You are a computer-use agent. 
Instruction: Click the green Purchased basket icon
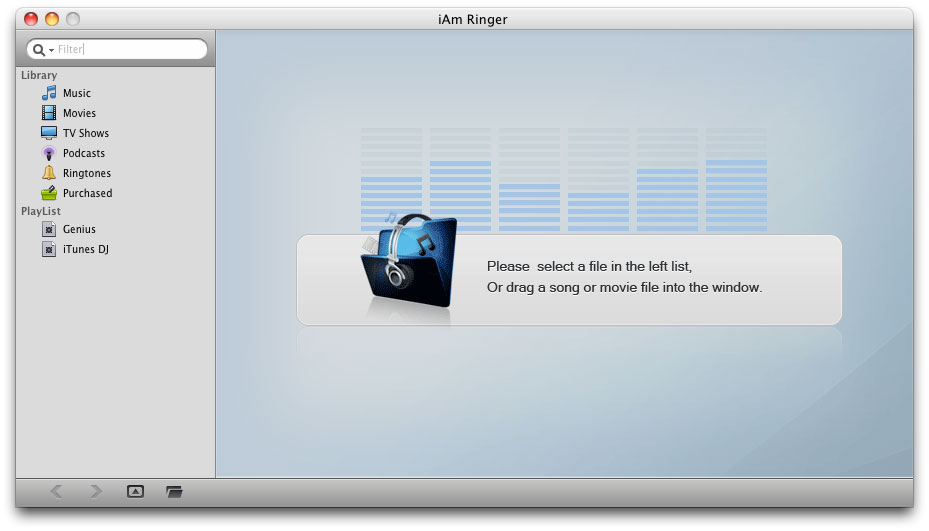tap(49, 193)
